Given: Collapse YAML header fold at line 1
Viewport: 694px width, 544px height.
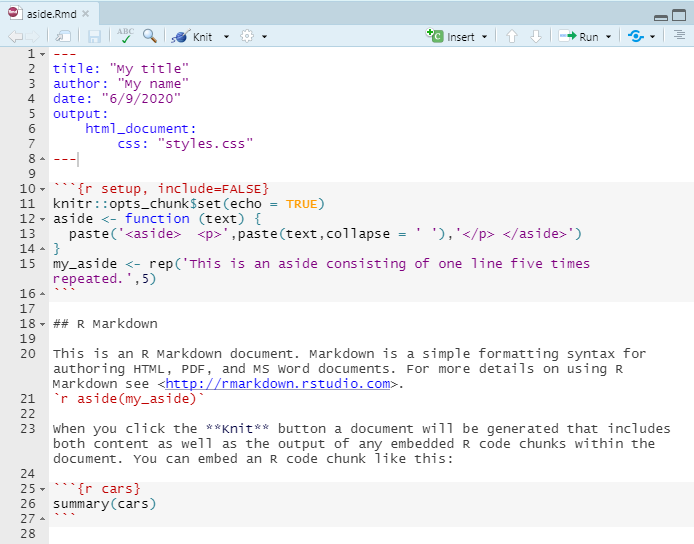Looking at the screenshot, I should (42, 54).
